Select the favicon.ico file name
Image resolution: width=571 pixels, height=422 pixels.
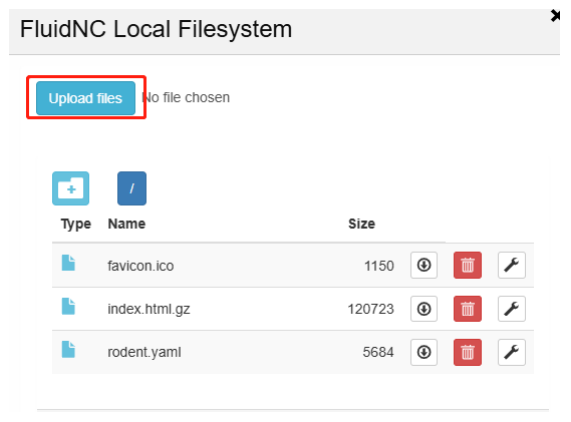[x=141, y=266]
